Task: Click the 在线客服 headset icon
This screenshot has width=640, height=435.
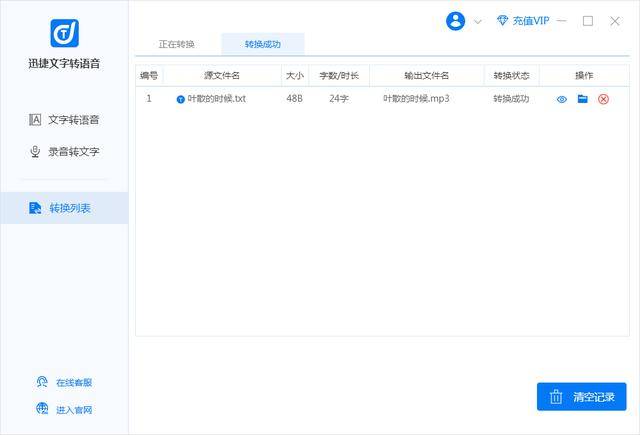Action: (x=42, y=382)
